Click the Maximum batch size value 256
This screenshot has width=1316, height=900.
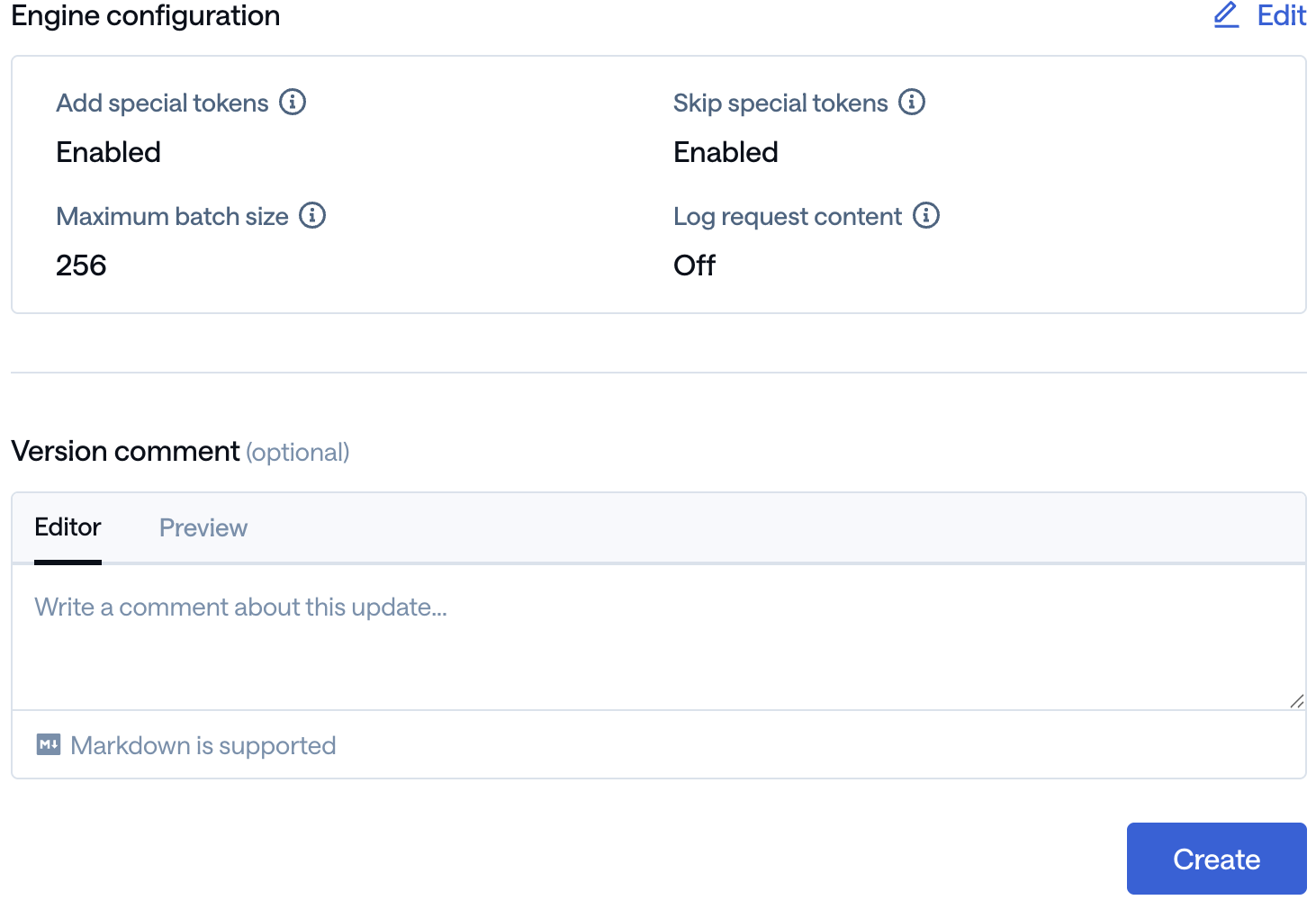click(81, 265)
